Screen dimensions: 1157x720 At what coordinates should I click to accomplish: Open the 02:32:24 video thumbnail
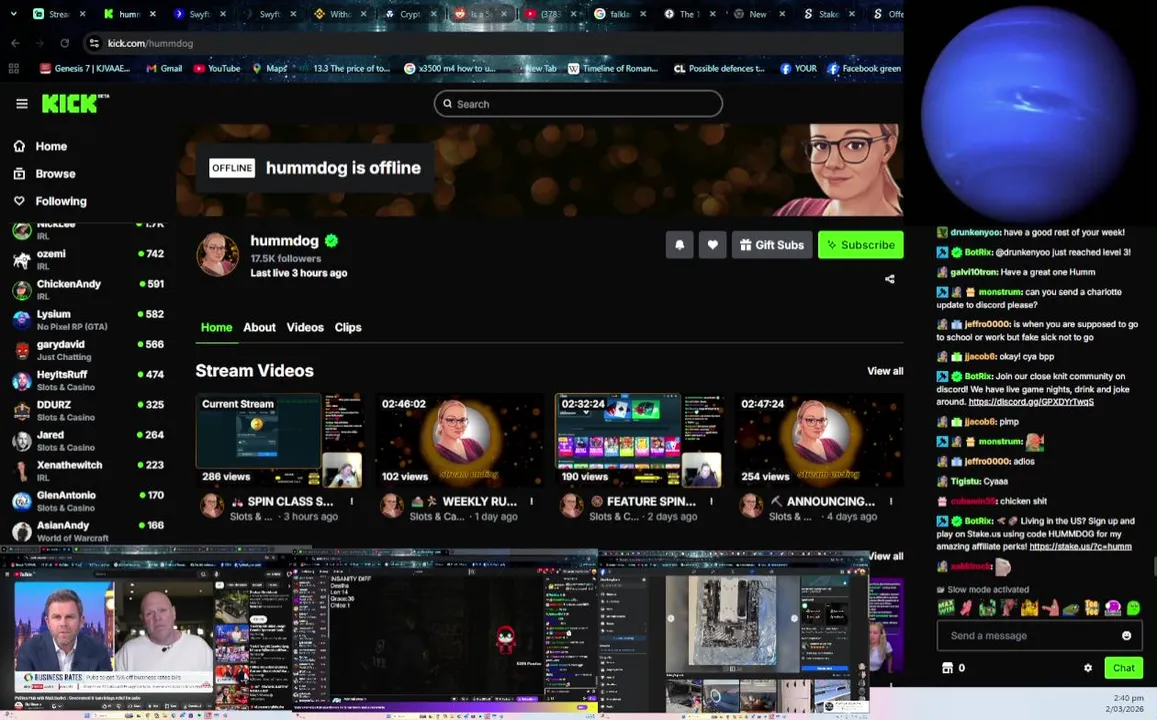[x=638, y=440]
